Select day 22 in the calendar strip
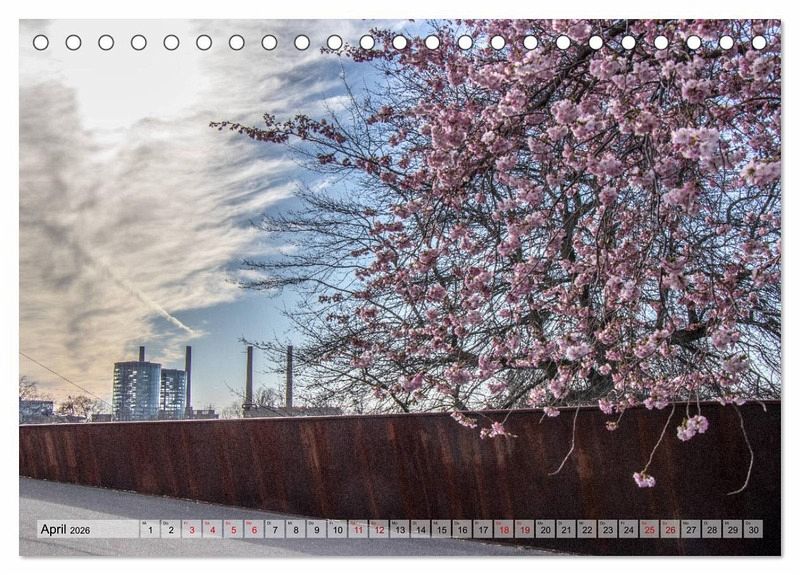 [x=587, y=529]
